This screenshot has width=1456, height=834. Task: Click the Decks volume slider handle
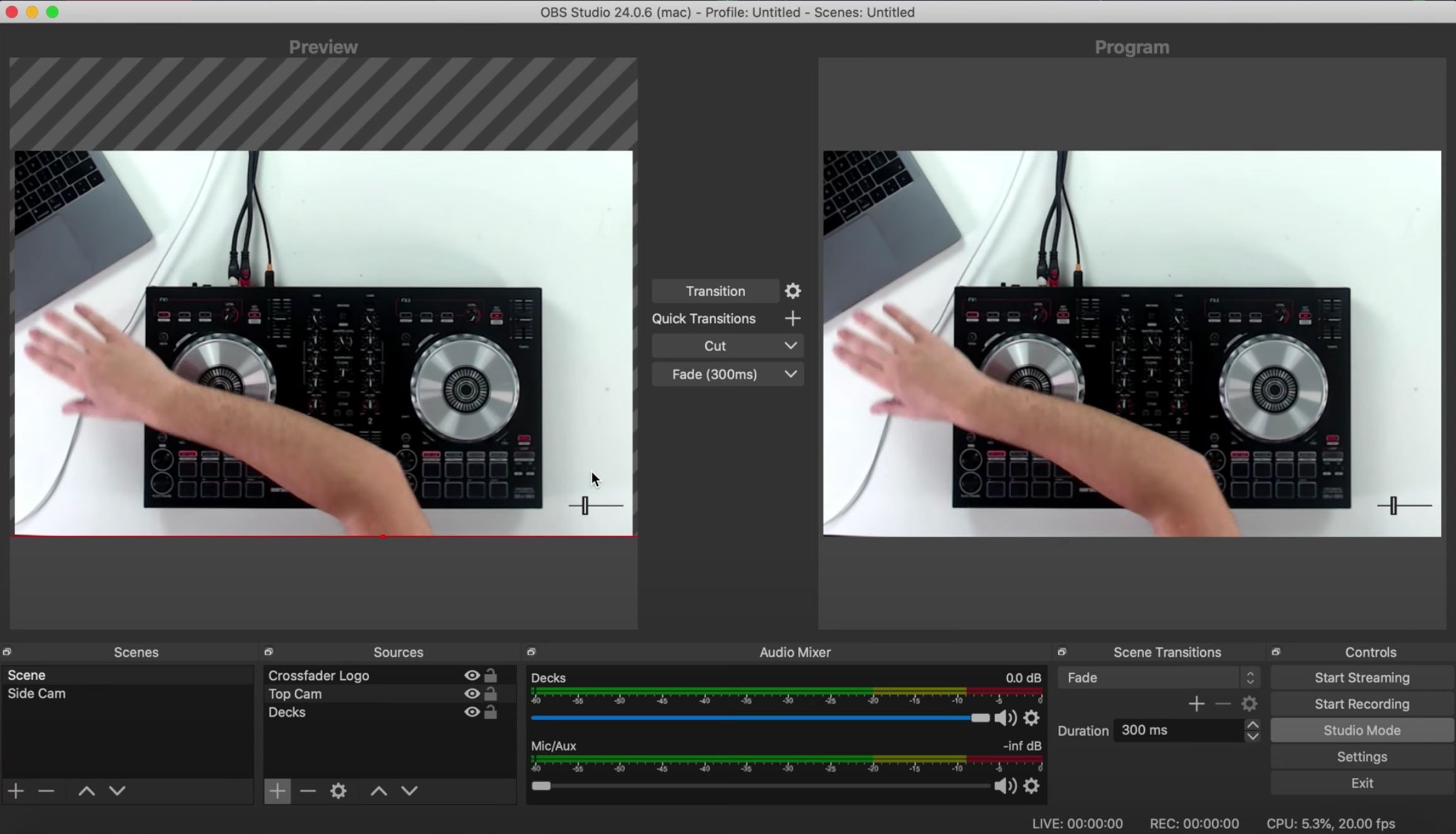coord(980,718)
